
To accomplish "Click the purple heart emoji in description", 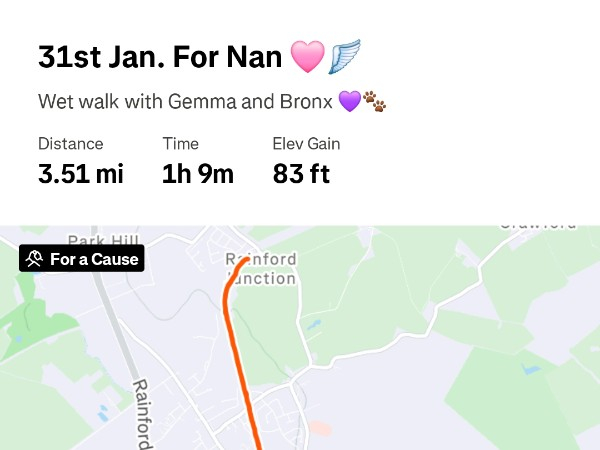I will (x=349, y=101).
